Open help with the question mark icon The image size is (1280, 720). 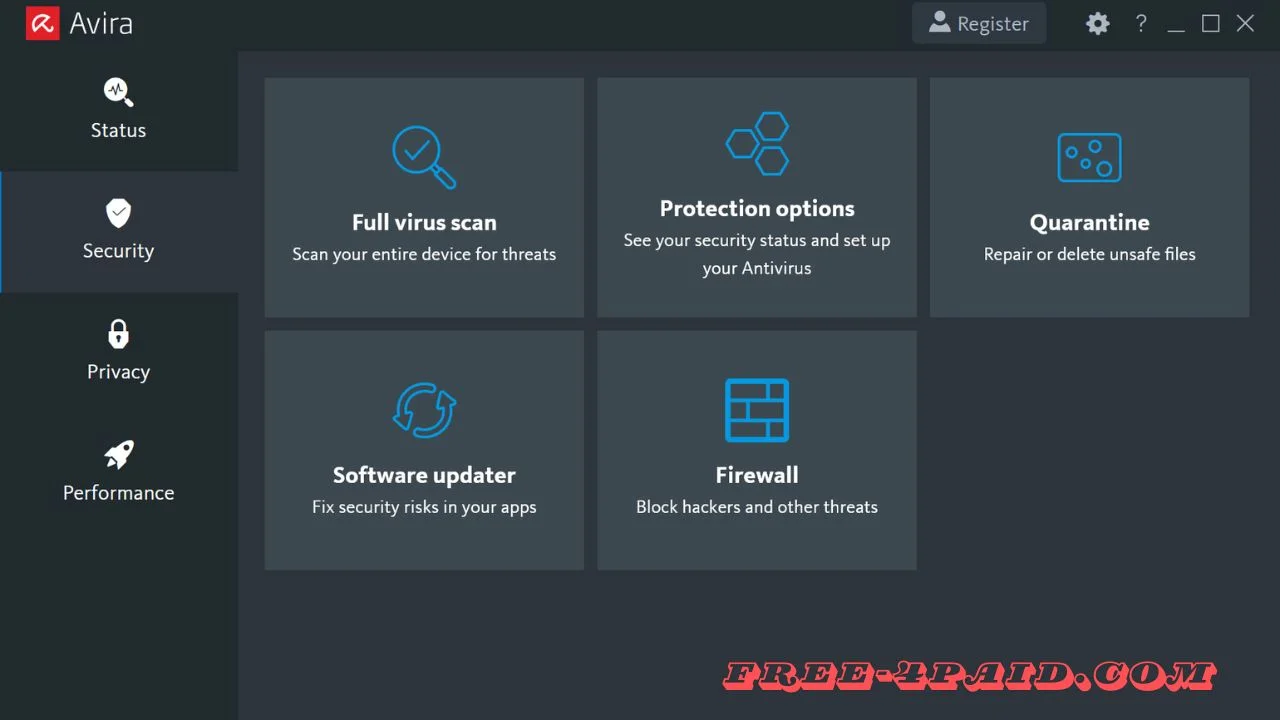[1141, 23]
